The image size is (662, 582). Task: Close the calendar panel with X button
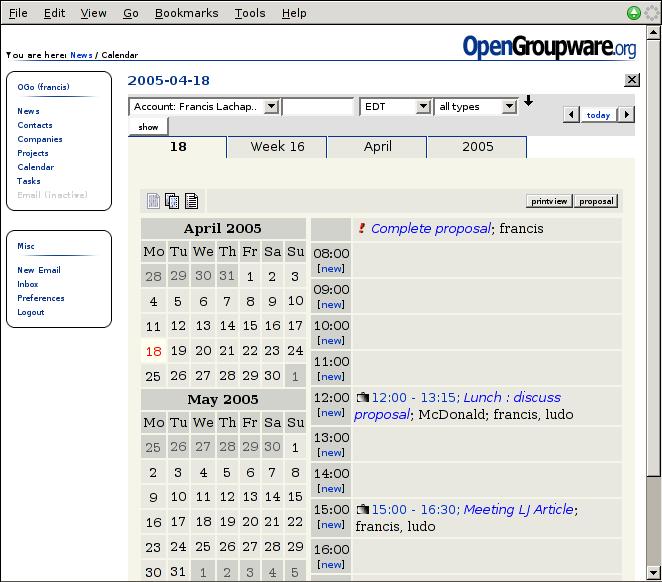click(x=632, y=81)
